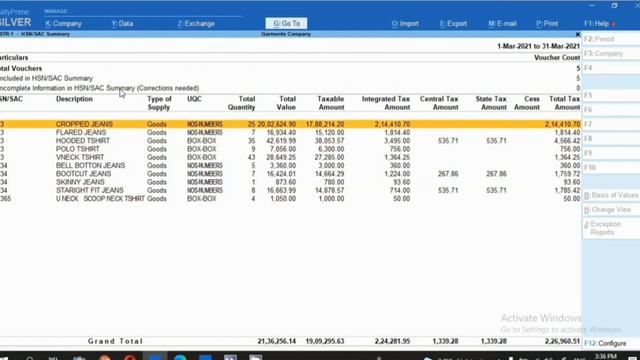The width and height of the screenshot is (640, 360).
Task: Click Grand Total tax amount 2,26,960.51
Action: (x=562, y=341)
